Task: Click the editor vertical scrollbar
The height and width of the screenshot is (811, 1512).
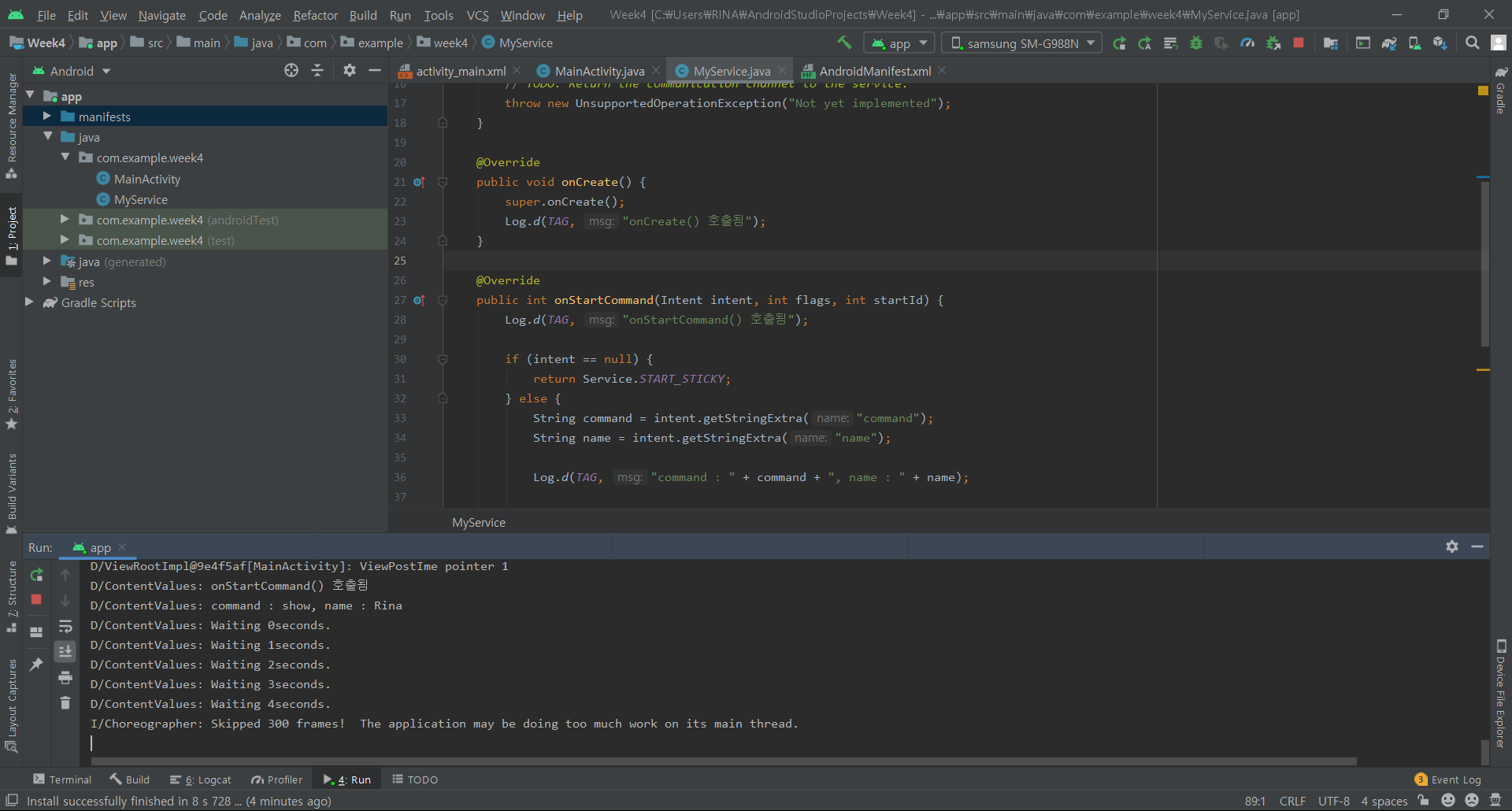Action: 1485,264
